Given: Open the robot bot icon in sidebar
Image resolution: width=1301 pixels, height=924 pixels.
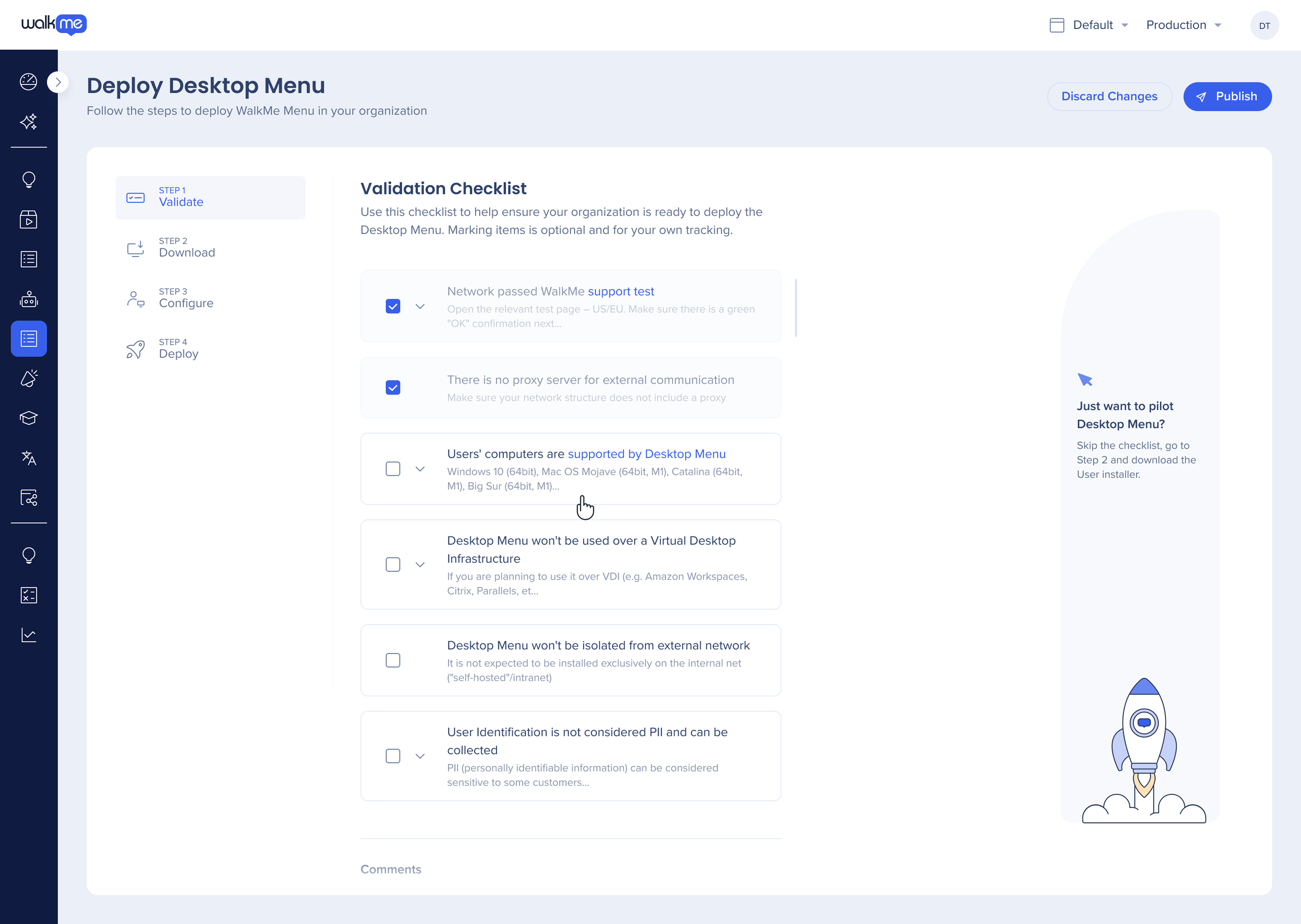Looking at the screenshot, I should 28,299.
